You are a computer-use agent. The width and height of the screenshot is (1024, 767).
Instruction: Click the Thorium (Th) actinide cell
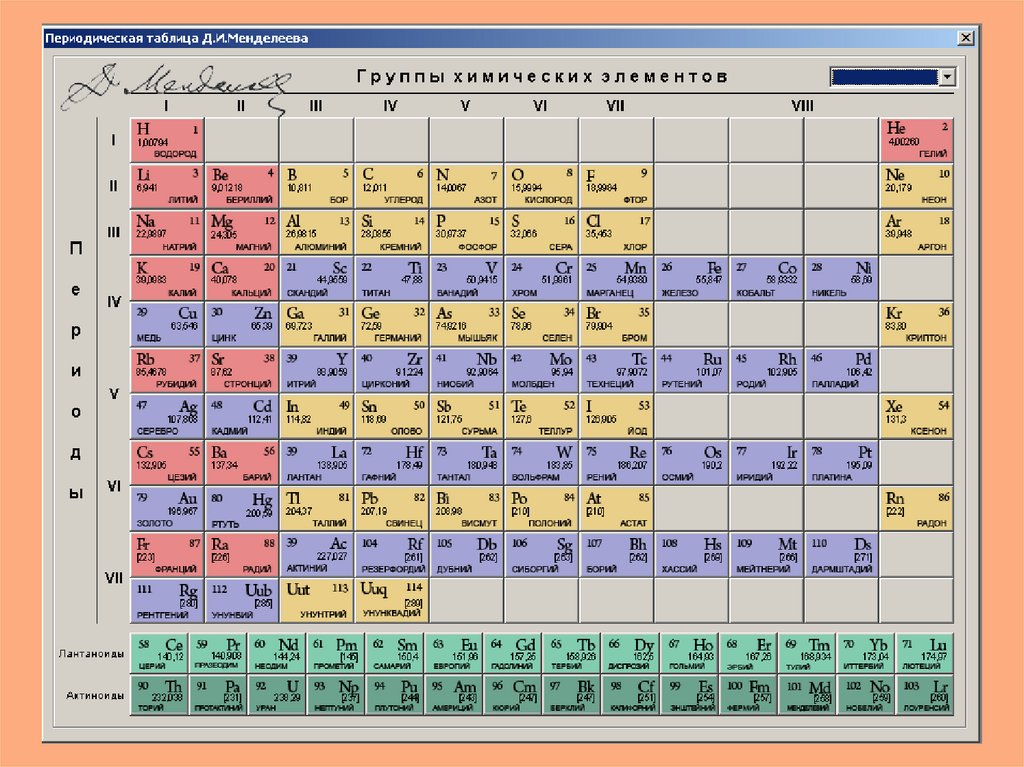click(x=159, y=694)
